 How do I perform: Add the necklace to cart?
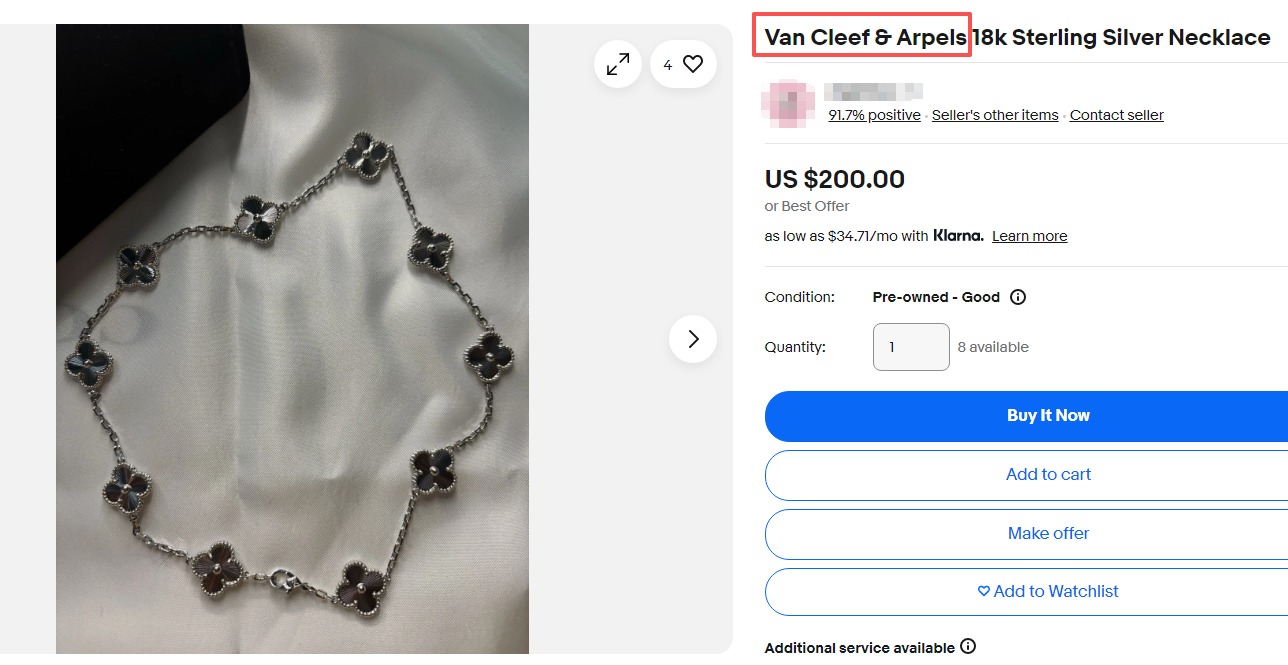1026,475
